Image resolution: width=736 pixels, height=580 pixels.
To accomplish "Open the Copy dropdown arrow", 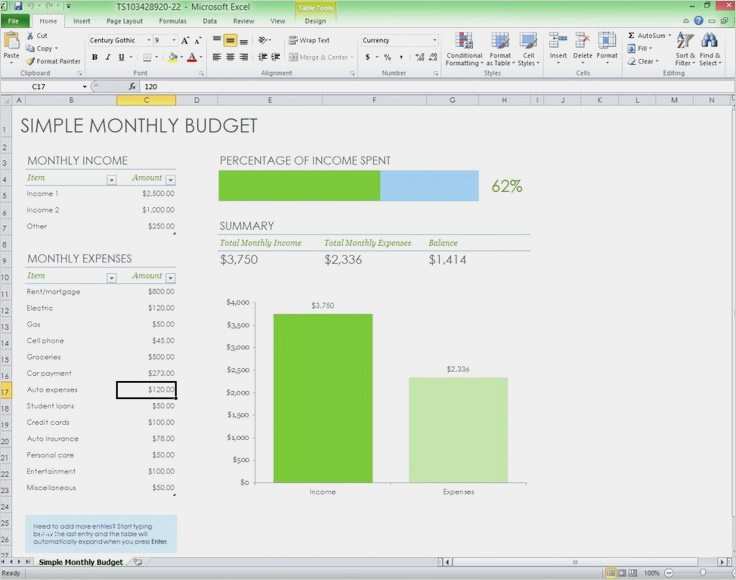I will click(56, 48).
